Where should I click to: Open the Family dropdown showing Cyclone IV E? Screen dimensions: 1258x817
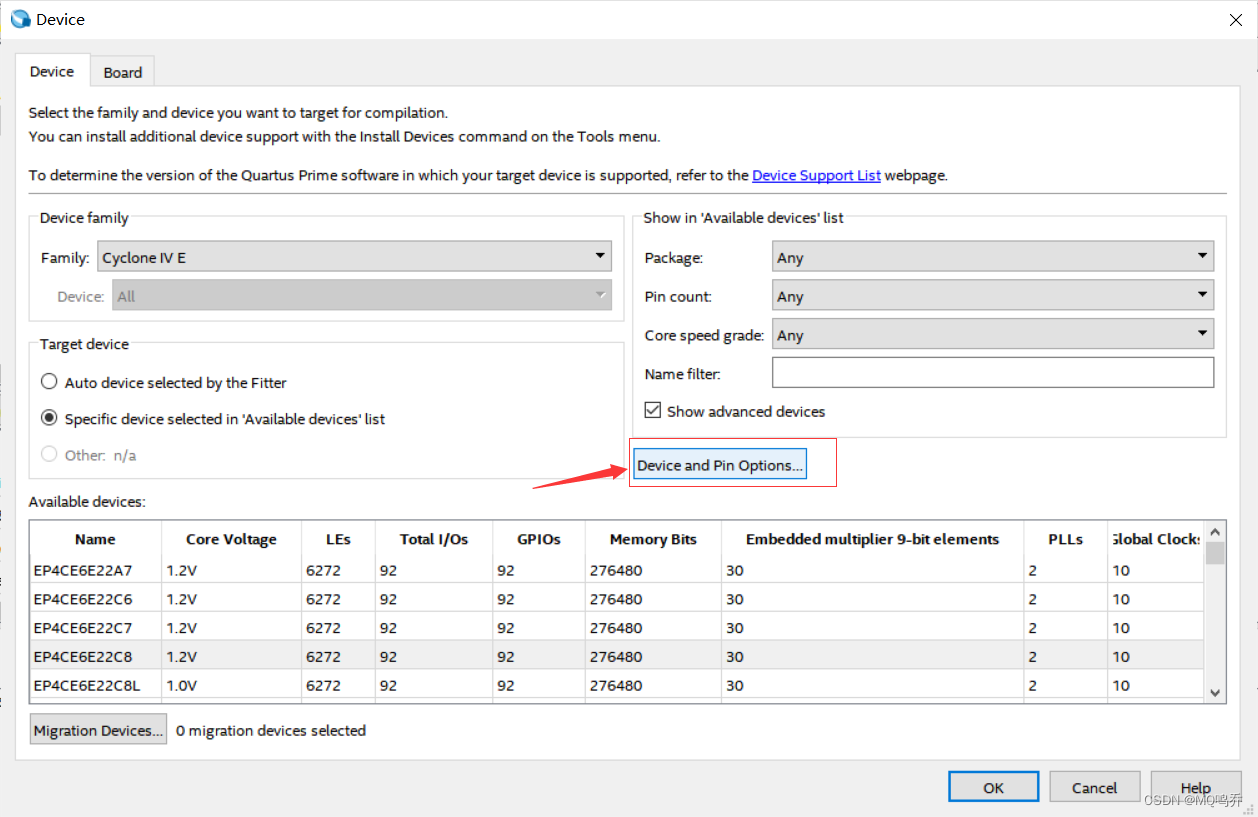[x=354, y=257]
